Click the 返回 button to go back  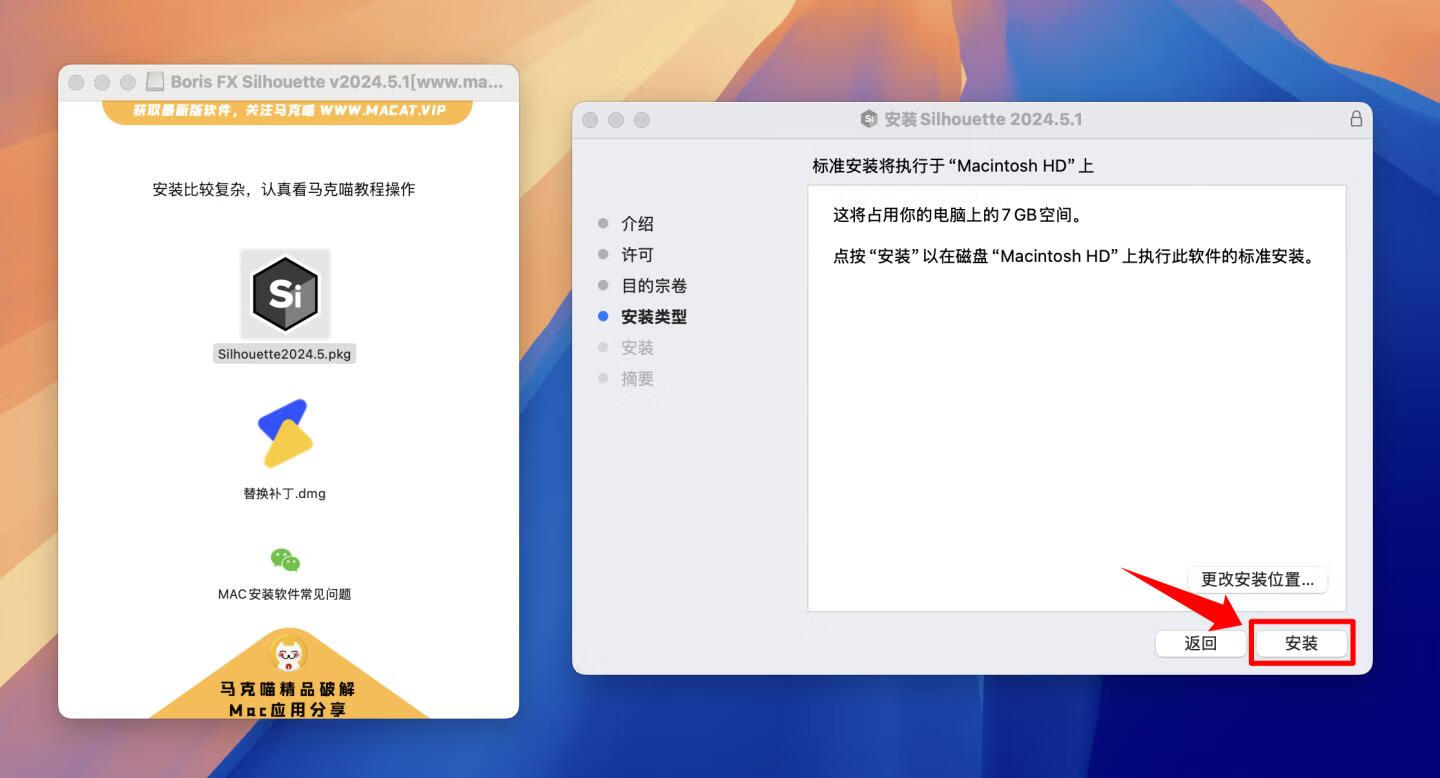pos(1200,644)
